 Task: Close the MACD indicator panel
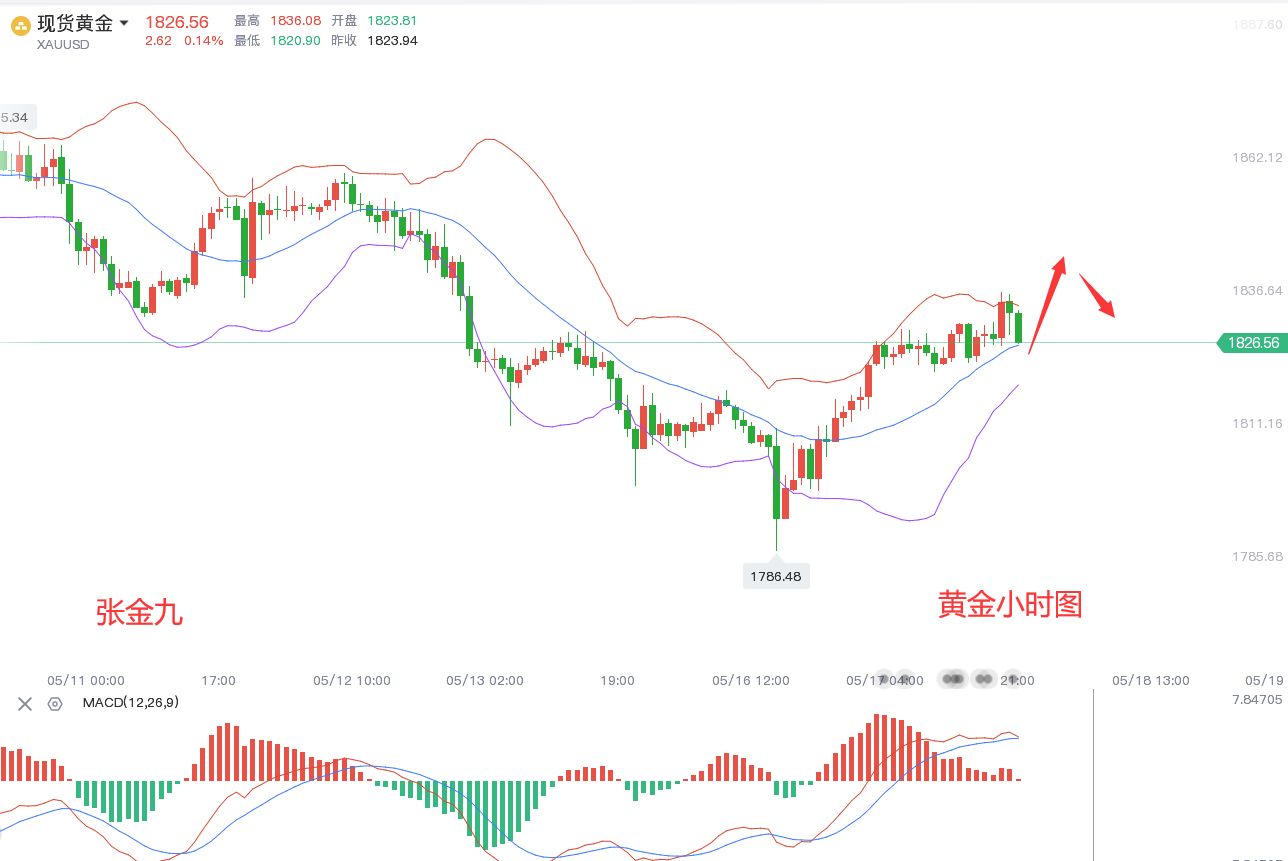pyautogui.click(x=25, y=704)
